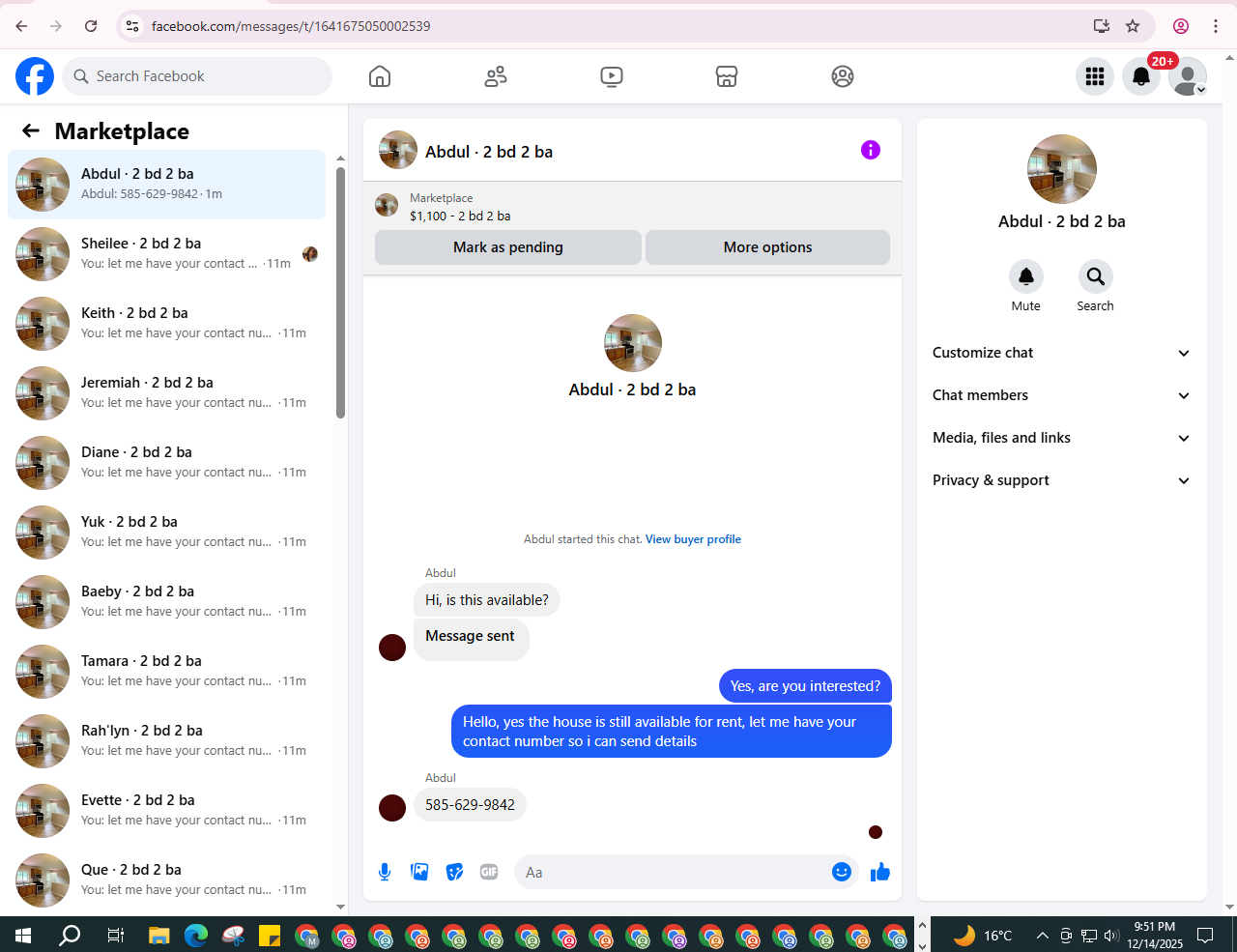Open the Abdul conversation in list

pyautogui.click(x=167, y=185)
